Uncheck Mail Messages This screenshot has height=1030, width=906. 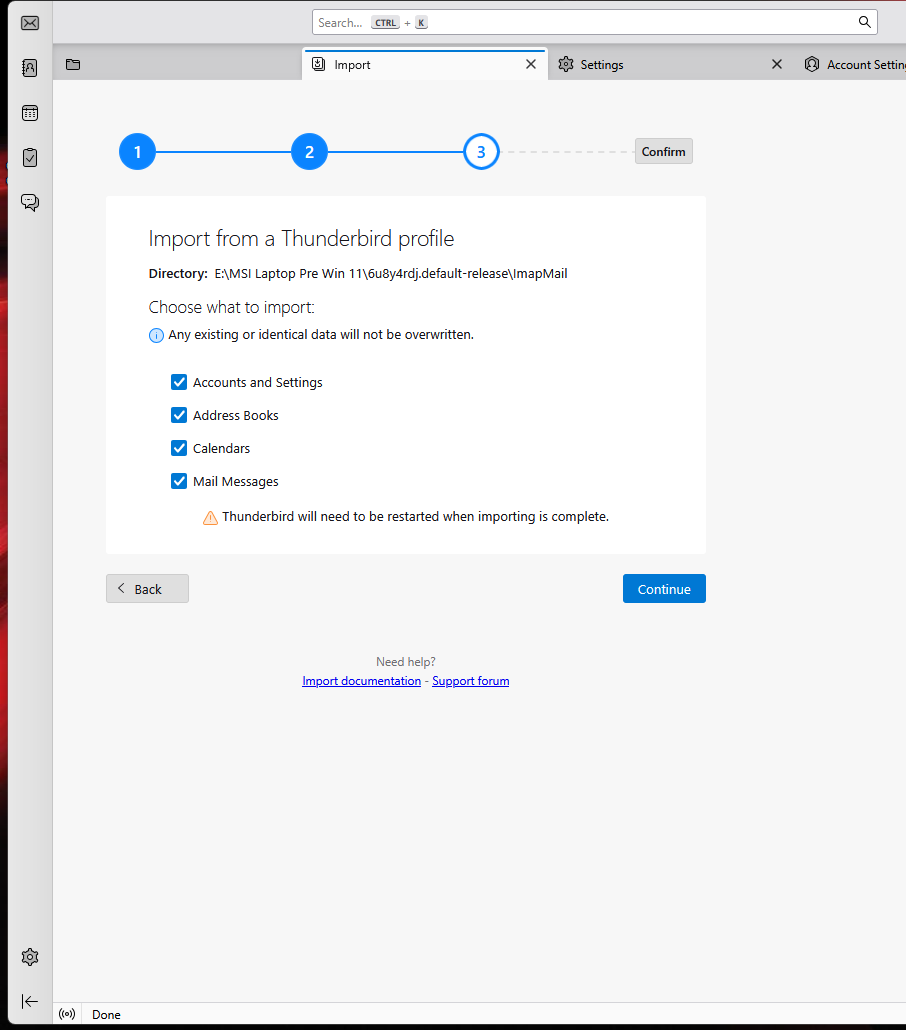pyautogui.click(x=179, y=481)
